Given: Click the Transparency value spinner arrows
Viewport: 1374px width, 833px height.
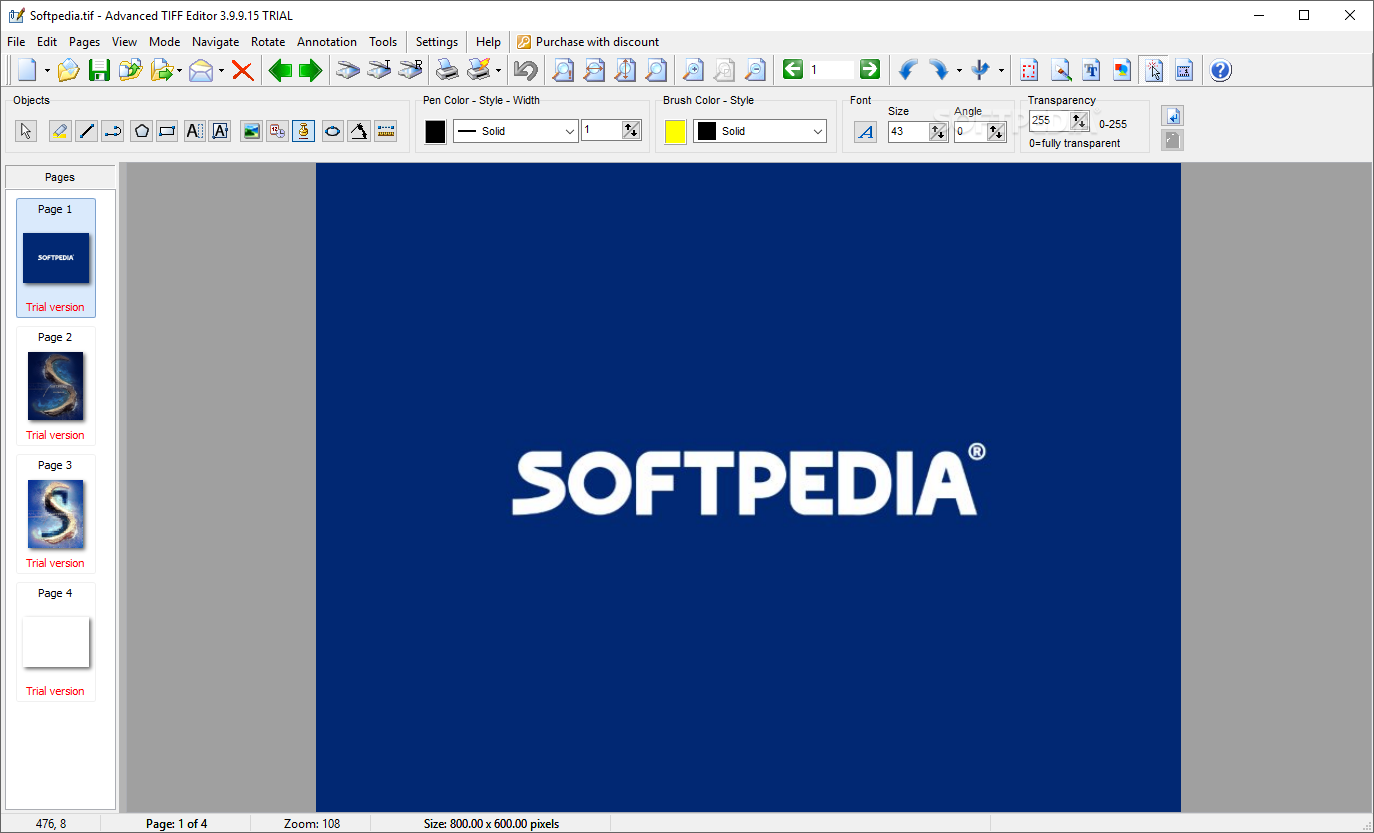Looking at the screenshot, I should tap(1079, 120).
